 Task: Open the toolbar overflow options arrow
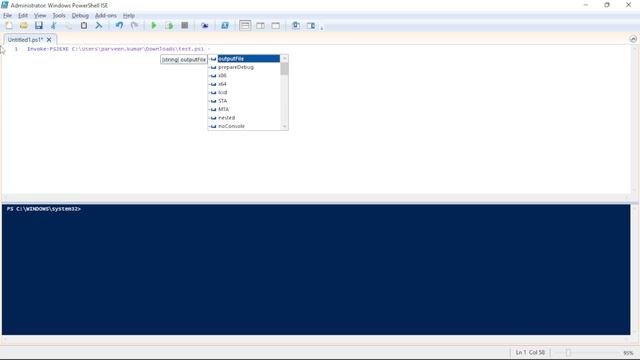click(x=322, y=28)
